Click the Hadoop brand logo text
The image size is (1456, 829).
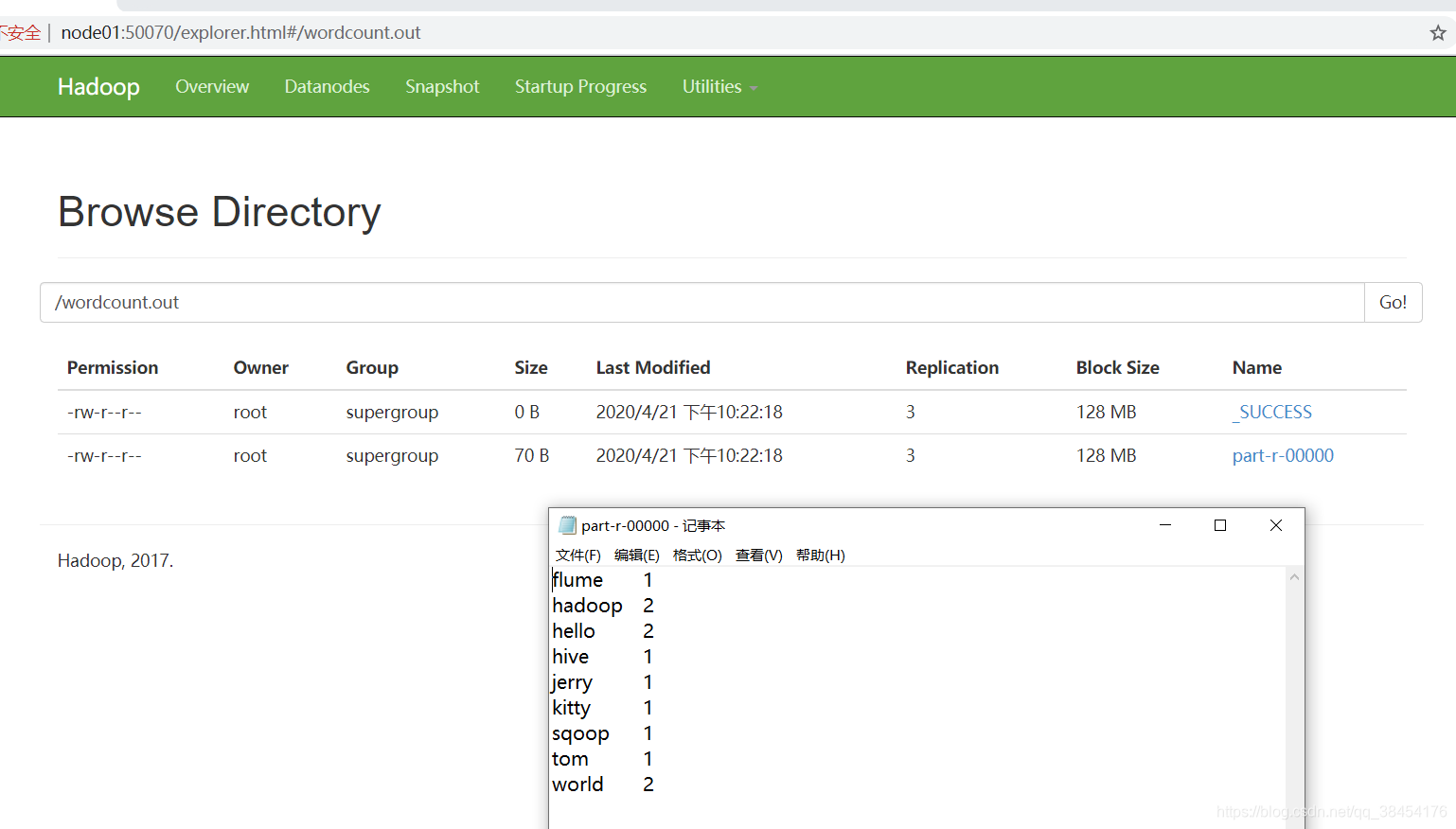pos(98,86)
